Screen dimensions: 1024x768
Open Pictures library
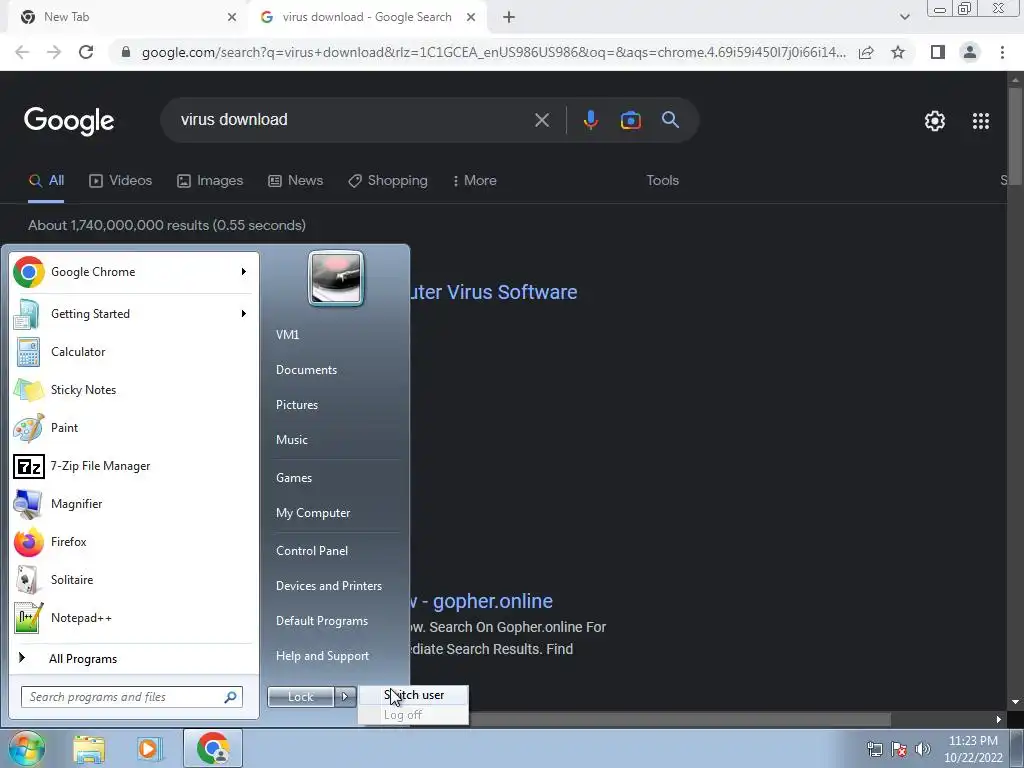point(297,405)
